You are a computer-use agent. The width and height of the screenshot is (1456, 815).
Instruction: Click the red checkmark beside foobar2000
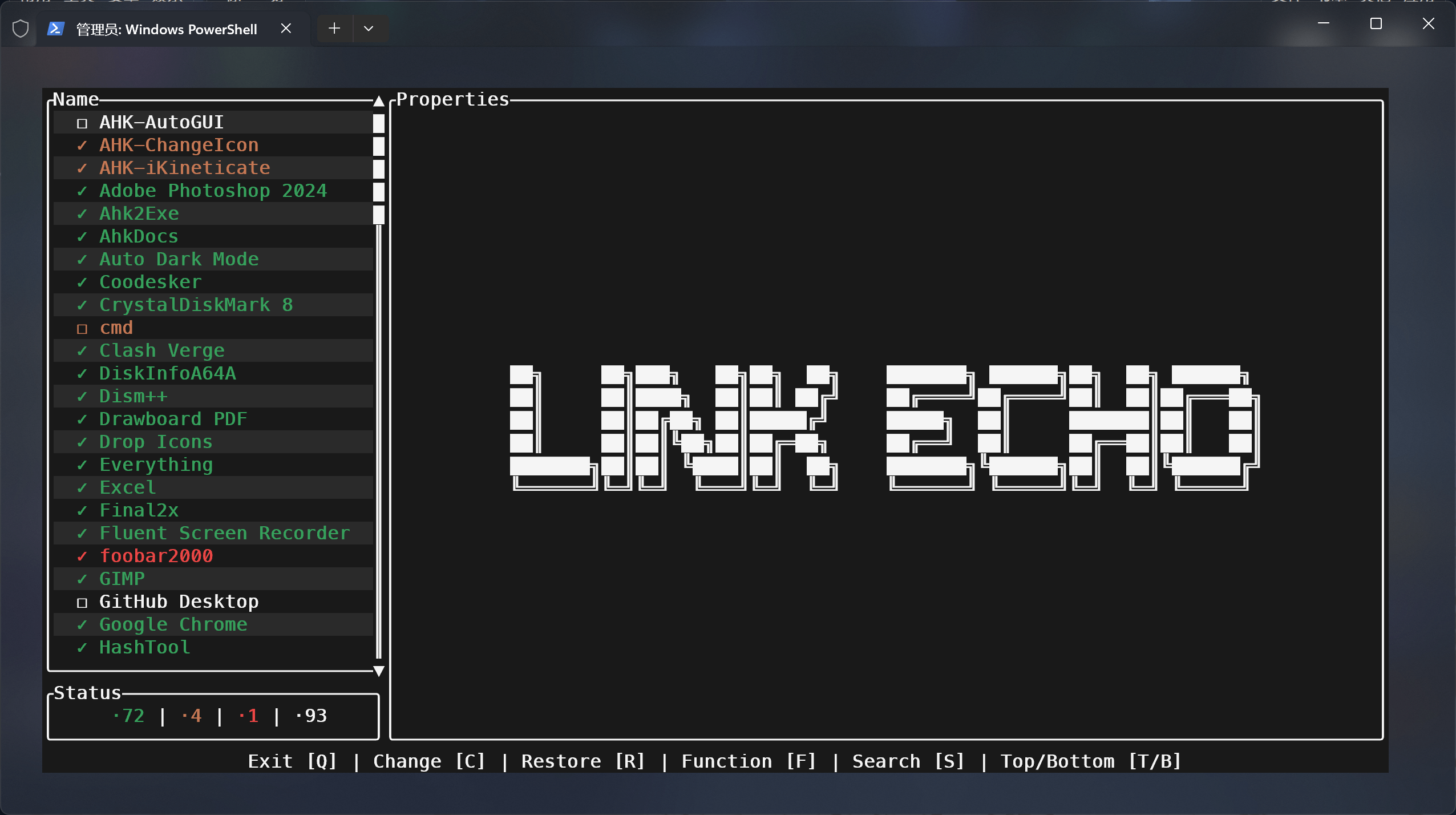coord(82,556)
